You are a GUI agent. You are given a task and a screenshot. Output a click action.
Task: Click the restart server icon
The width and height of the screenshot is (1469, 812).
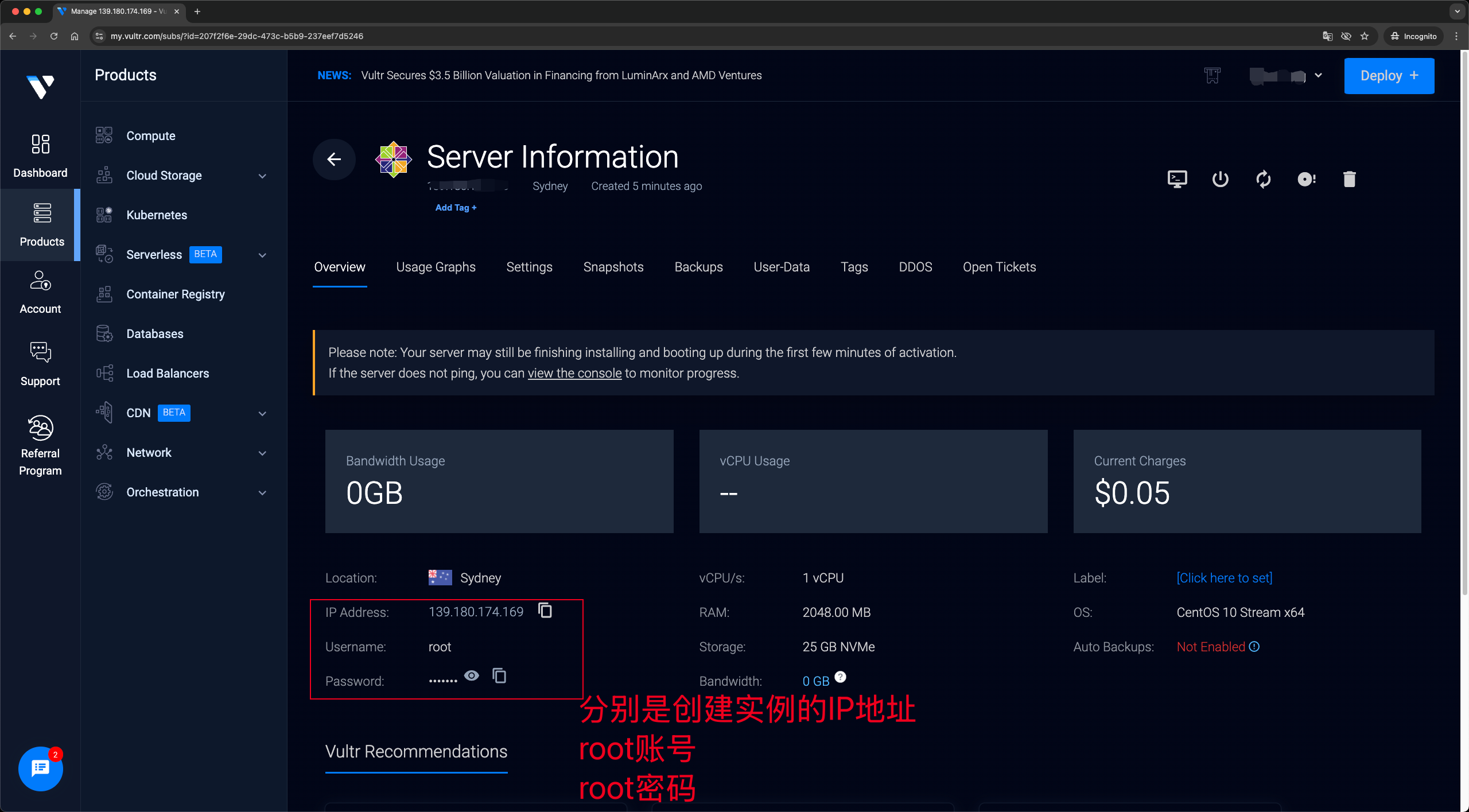1263,179
